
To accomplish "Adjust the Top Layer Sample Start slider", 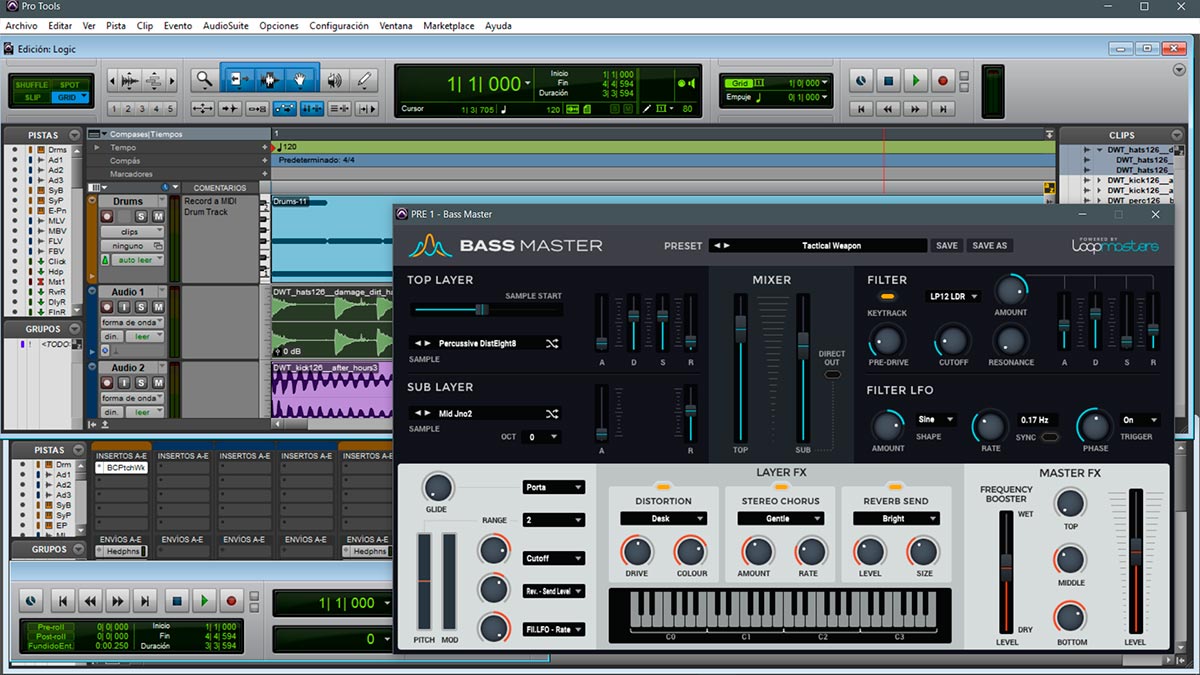I will [x=483, y=310].
